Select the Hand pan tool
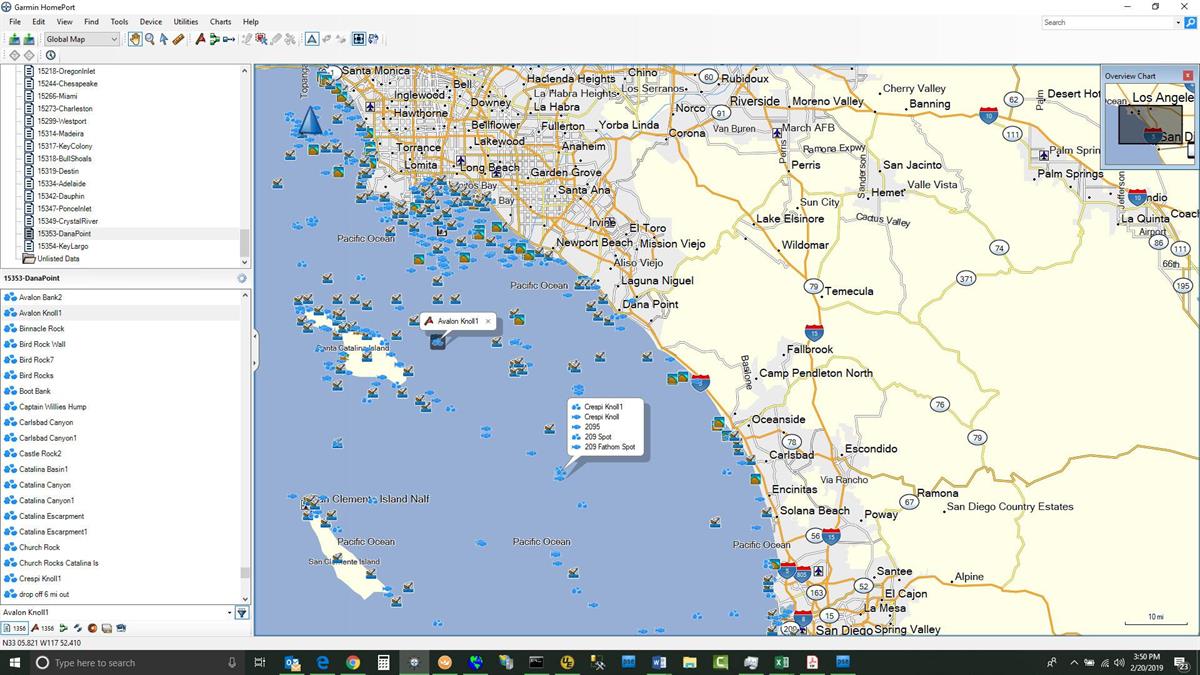Screen dimensions: 1200x675 135,39
